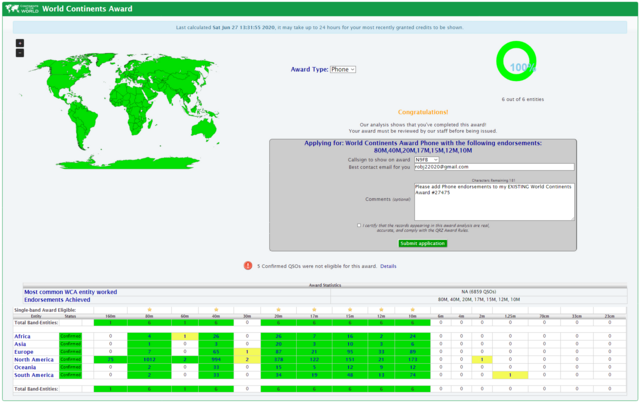640x402 pixels.
Task: Click the North America 20m cell showing 378
Action: pyautogui.click(x=278, y=360)
